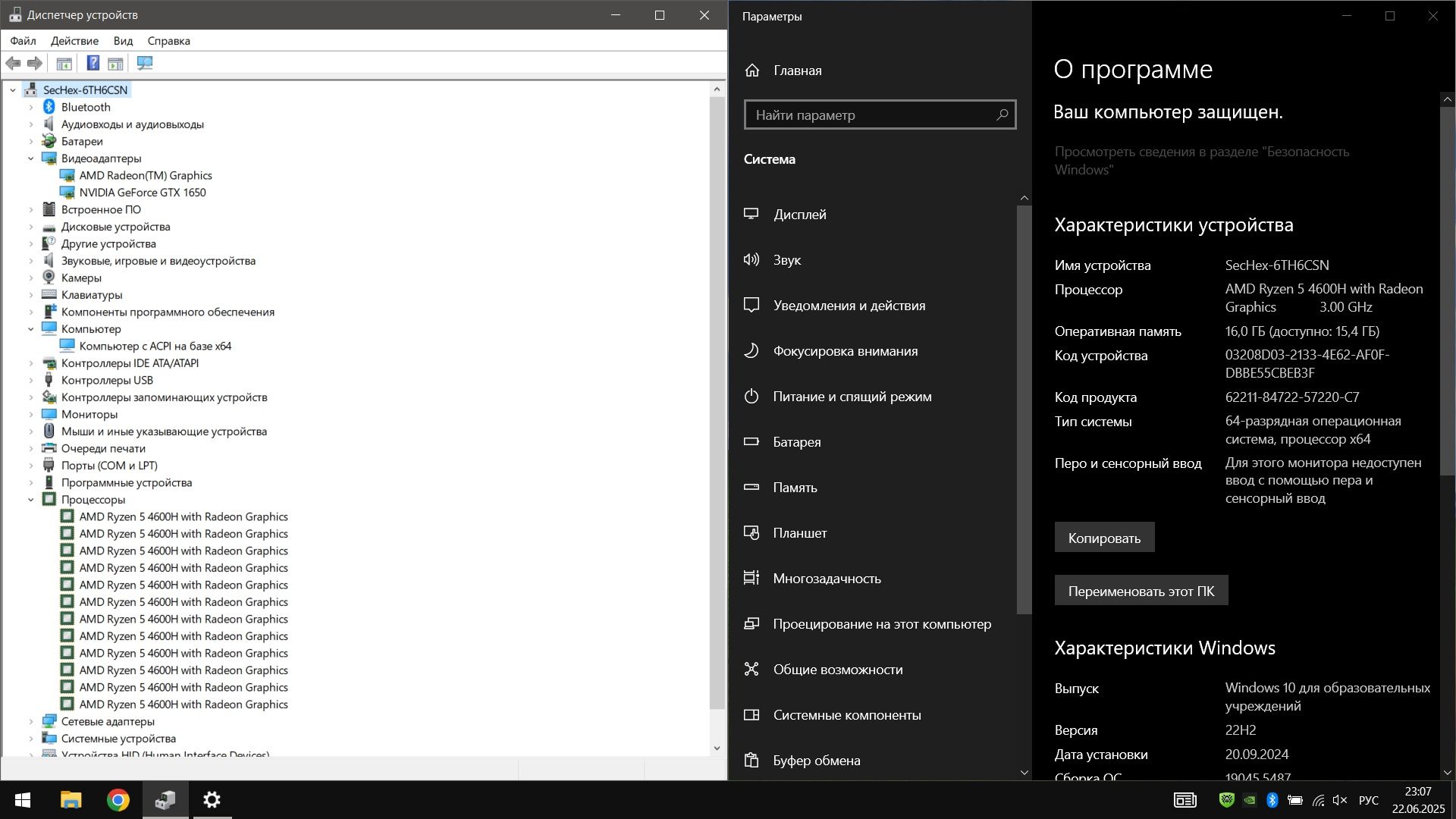This screenshot has height=819, width=1456.
Task: Click Переименовать этот ПК button
Action: pos(1141,591)
